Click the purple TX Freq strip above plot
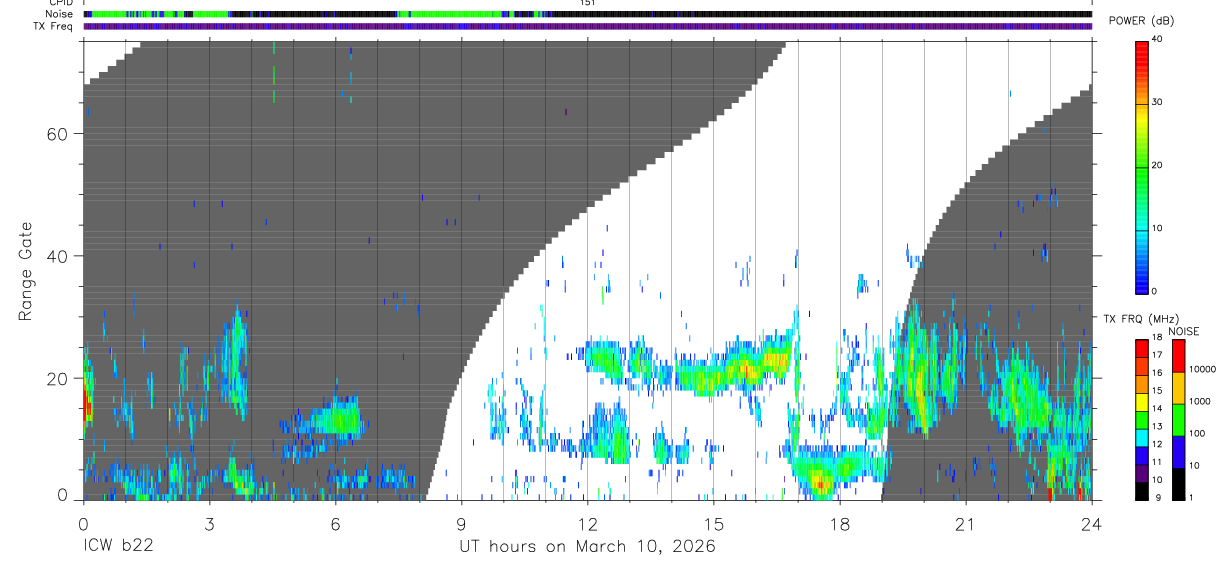The height and width of the screenshot is (567, 1228). [587, 26]
